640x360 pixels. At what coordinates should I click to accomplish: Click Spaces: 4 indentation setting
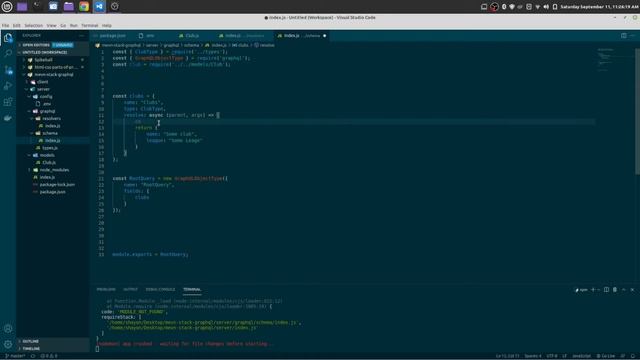tap(533, 356)
